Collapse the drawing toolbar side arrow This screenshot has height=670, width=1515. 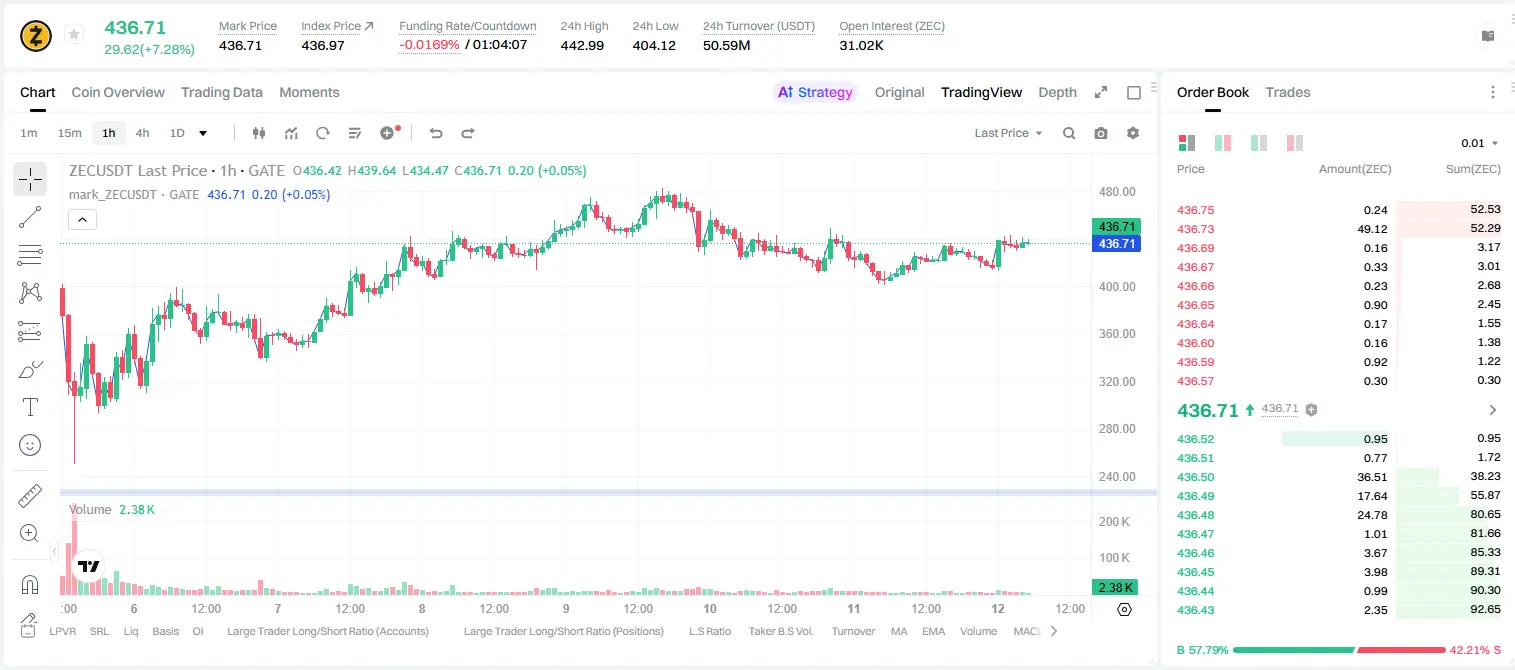point(55,551)
